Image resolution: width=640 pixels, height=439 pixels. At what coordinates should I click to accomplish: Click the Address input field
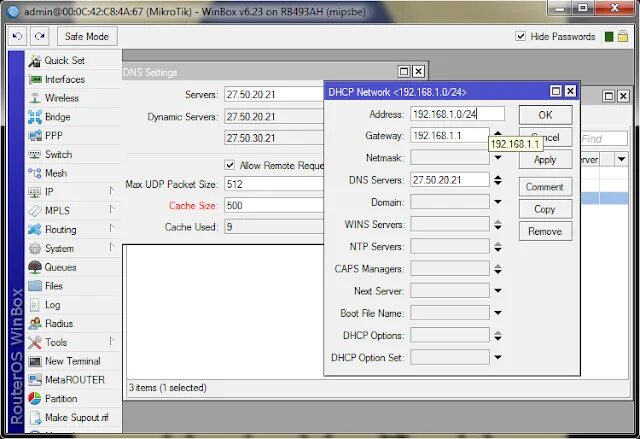457,114
